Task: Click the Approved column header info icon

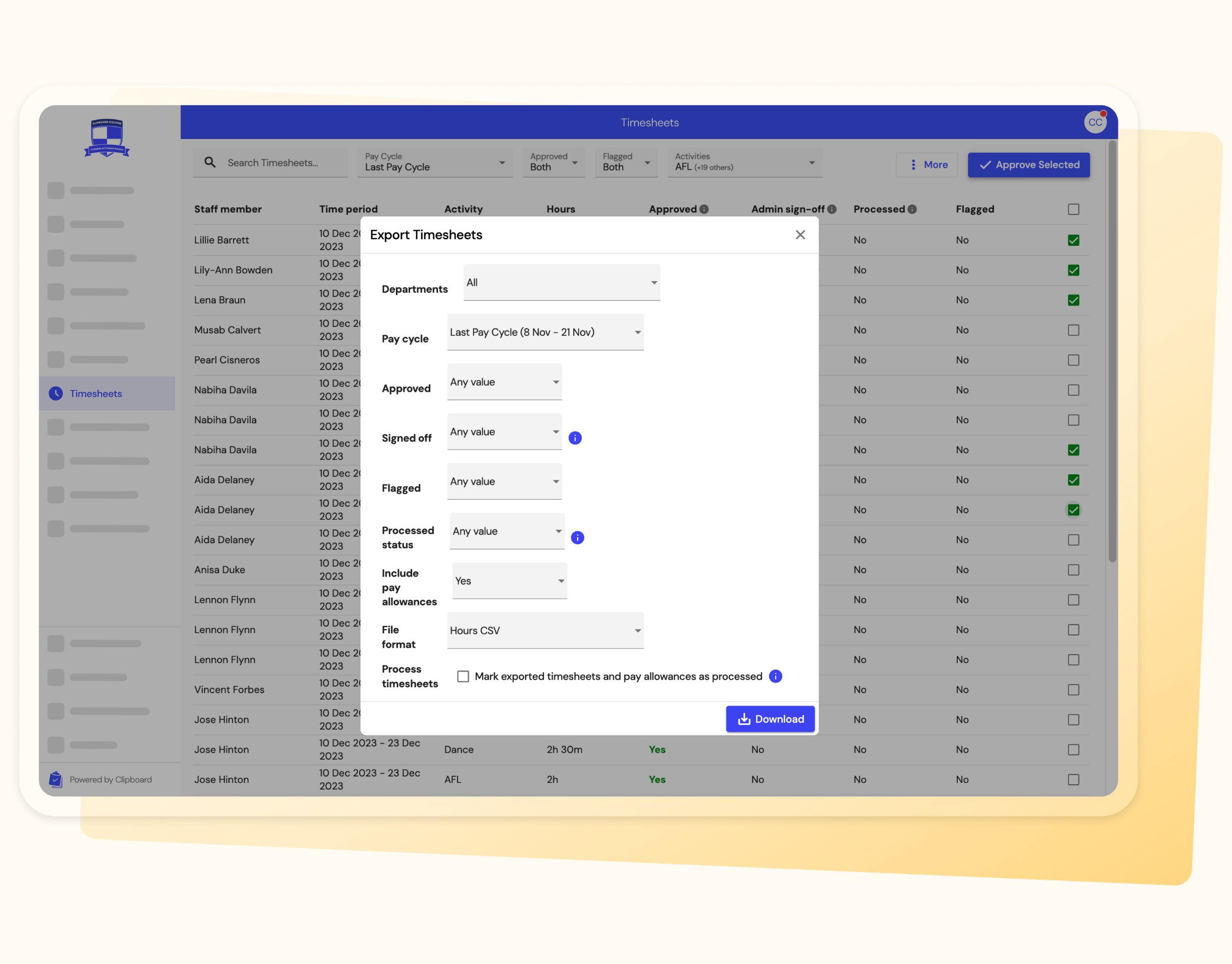Action: point(704,209)
